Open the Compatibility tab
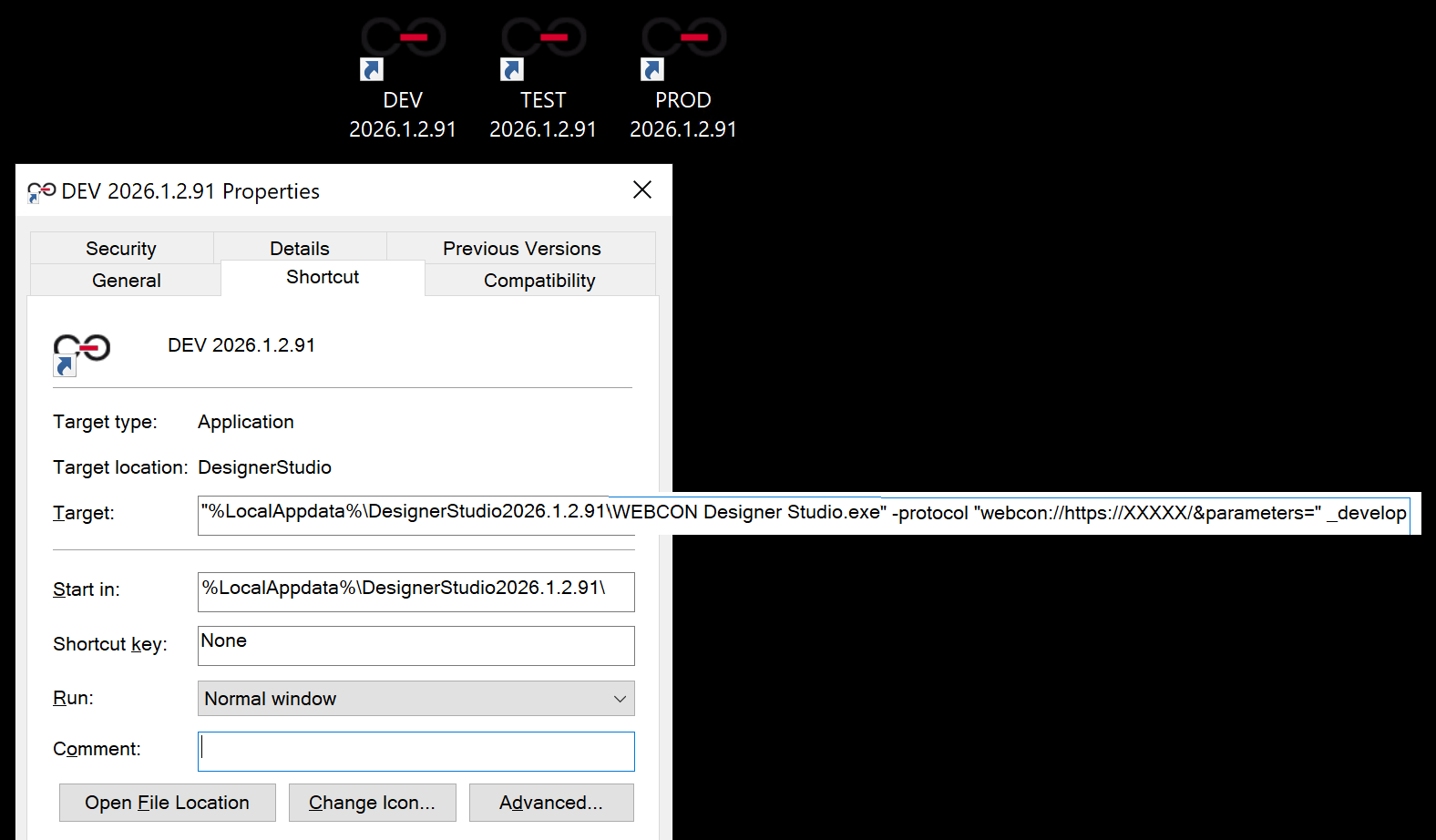The width and height of the screenshot is (1436, 840). [539, 281]
